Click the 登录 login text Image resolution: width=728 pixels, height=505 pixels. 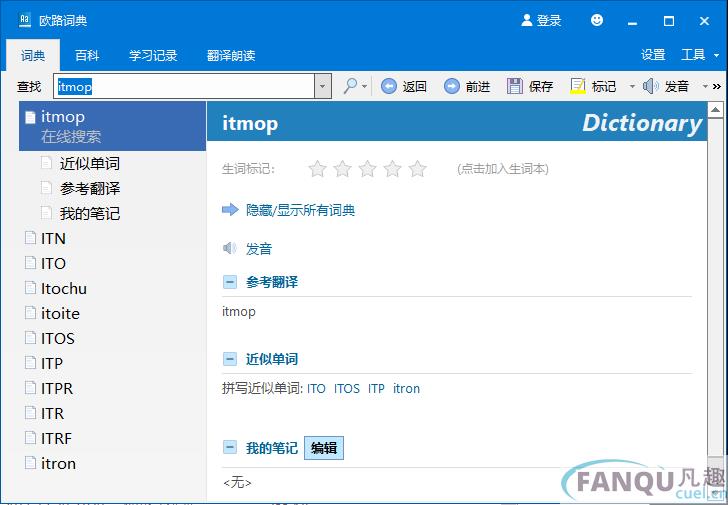click(549, 20)
